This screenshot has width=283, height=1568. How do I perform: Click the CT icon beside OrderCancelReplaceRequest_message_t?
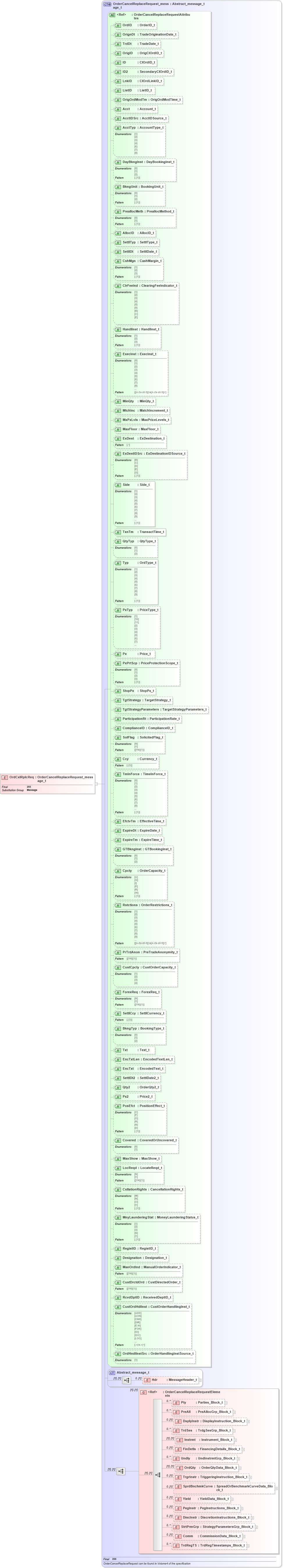click(107, 4)
